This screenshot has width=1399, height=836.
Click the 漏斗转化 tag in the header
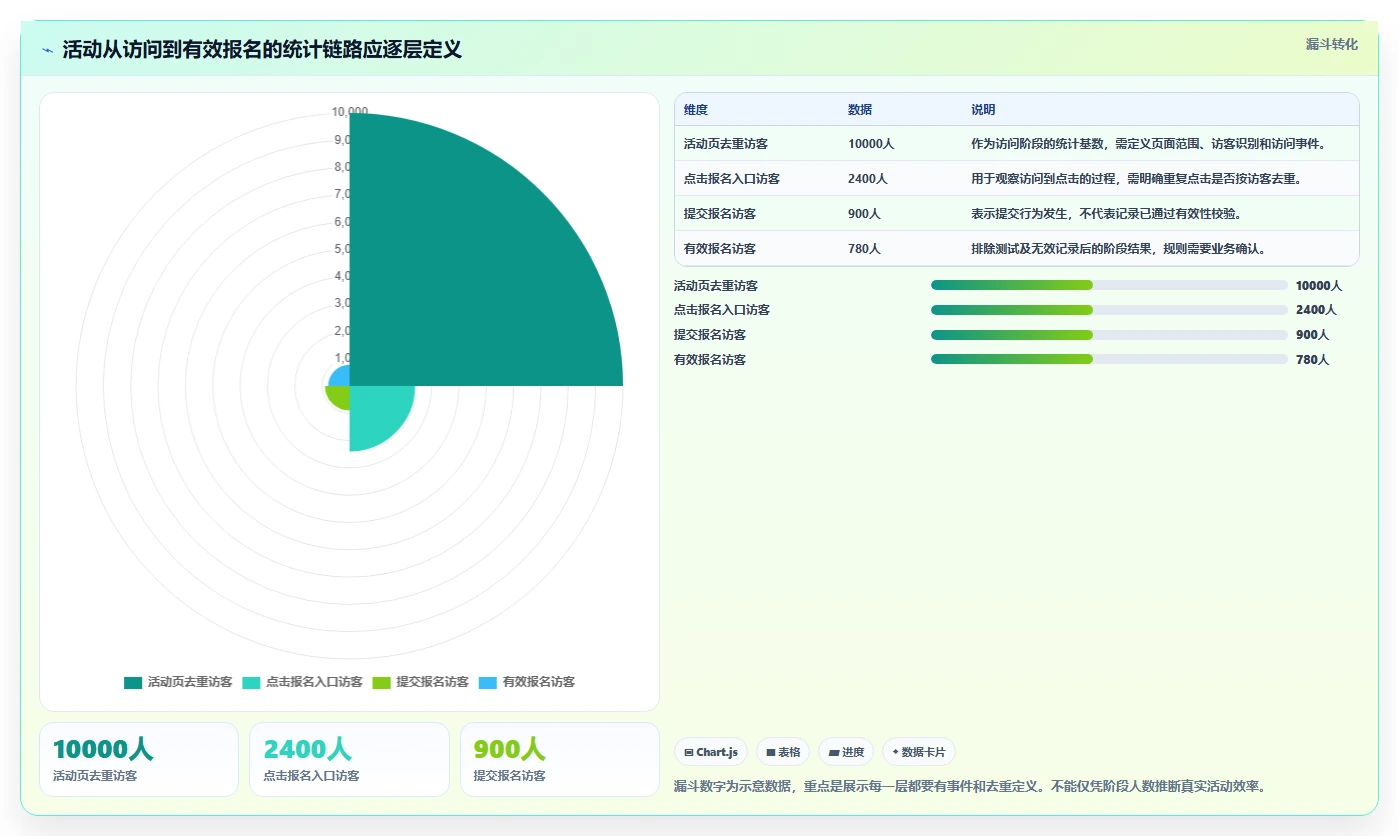pyautogui.click(x=1331, y=44)
